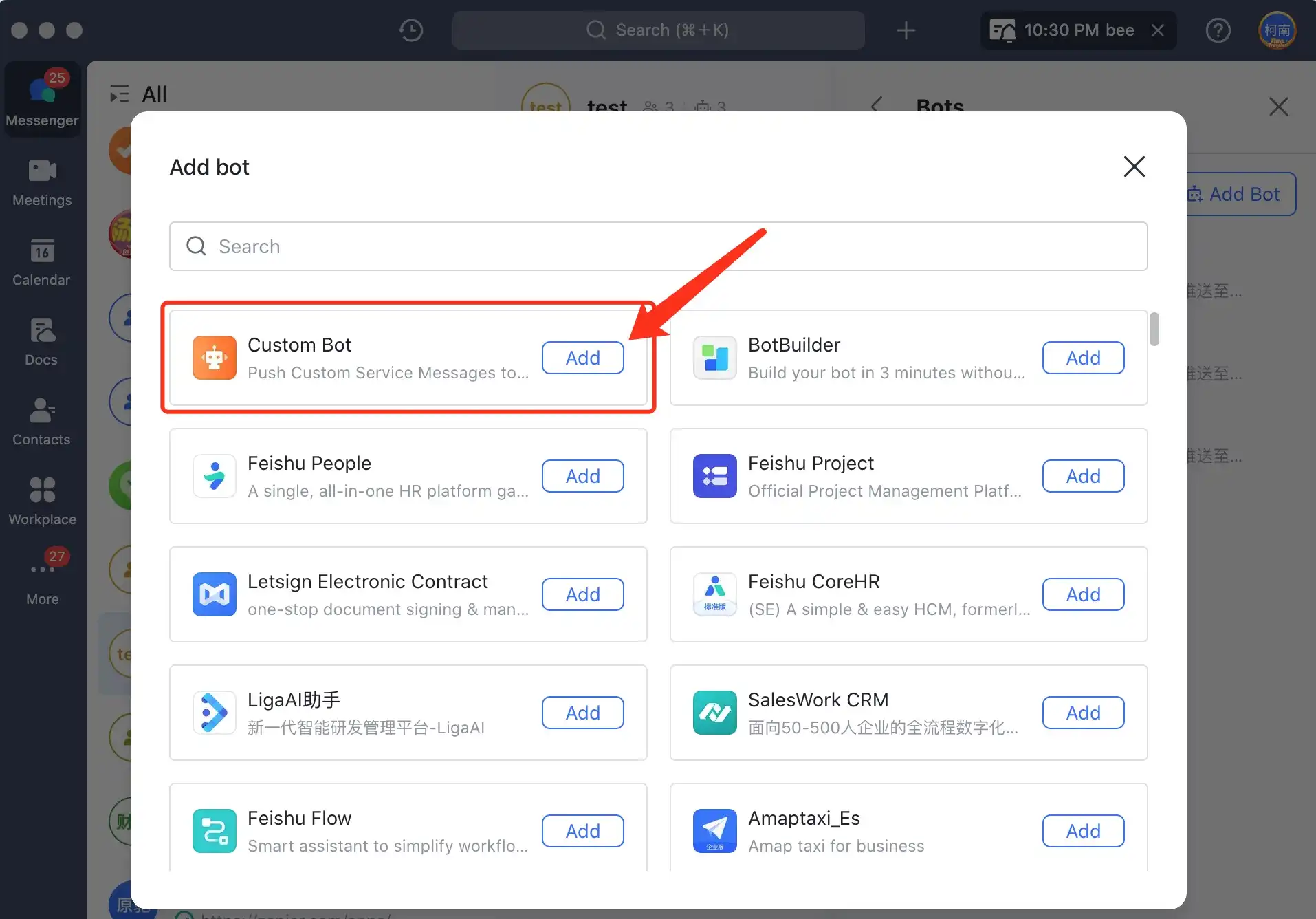The height and width of the screenshot is (919, 1316).
Task: Add the Feishu Project bot
Action: pos(1084,476)
